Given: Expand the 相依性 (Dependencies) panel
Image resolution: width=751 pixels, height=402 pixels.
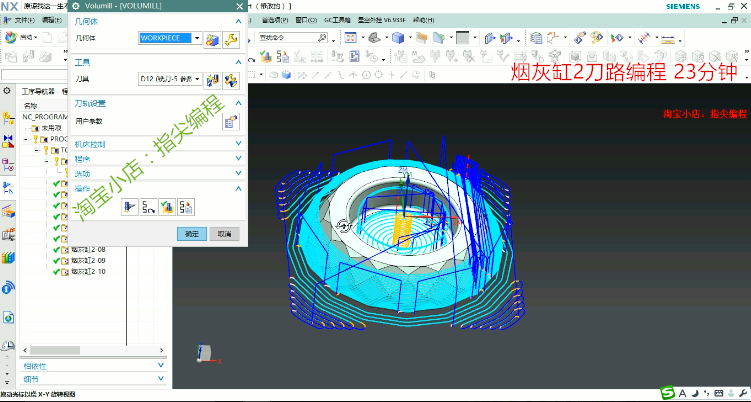Looking at the screenshot, I should pos(161,366).
